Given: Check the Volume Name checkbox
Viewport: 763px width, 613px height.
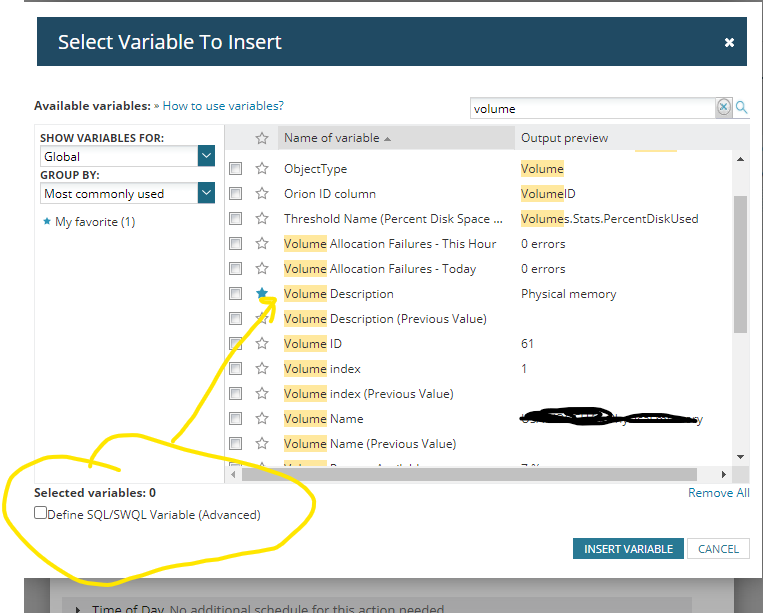Looking at the screenshot, I should click(x=236, y=418).
